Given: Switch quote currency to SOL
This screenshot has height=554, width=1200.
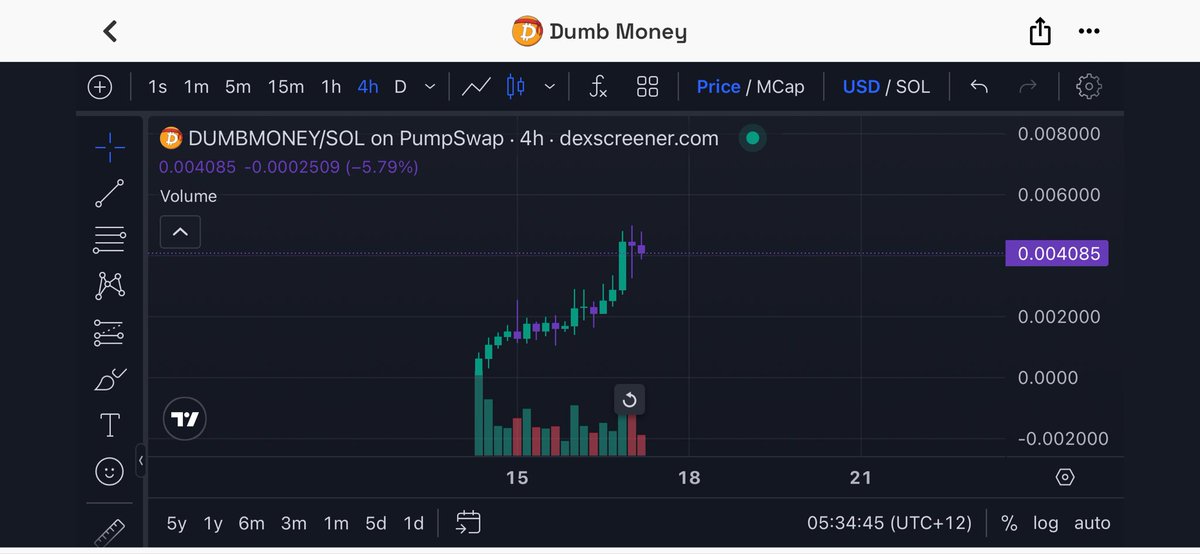Looking at the screenshot, I should [x=912, y=87].
